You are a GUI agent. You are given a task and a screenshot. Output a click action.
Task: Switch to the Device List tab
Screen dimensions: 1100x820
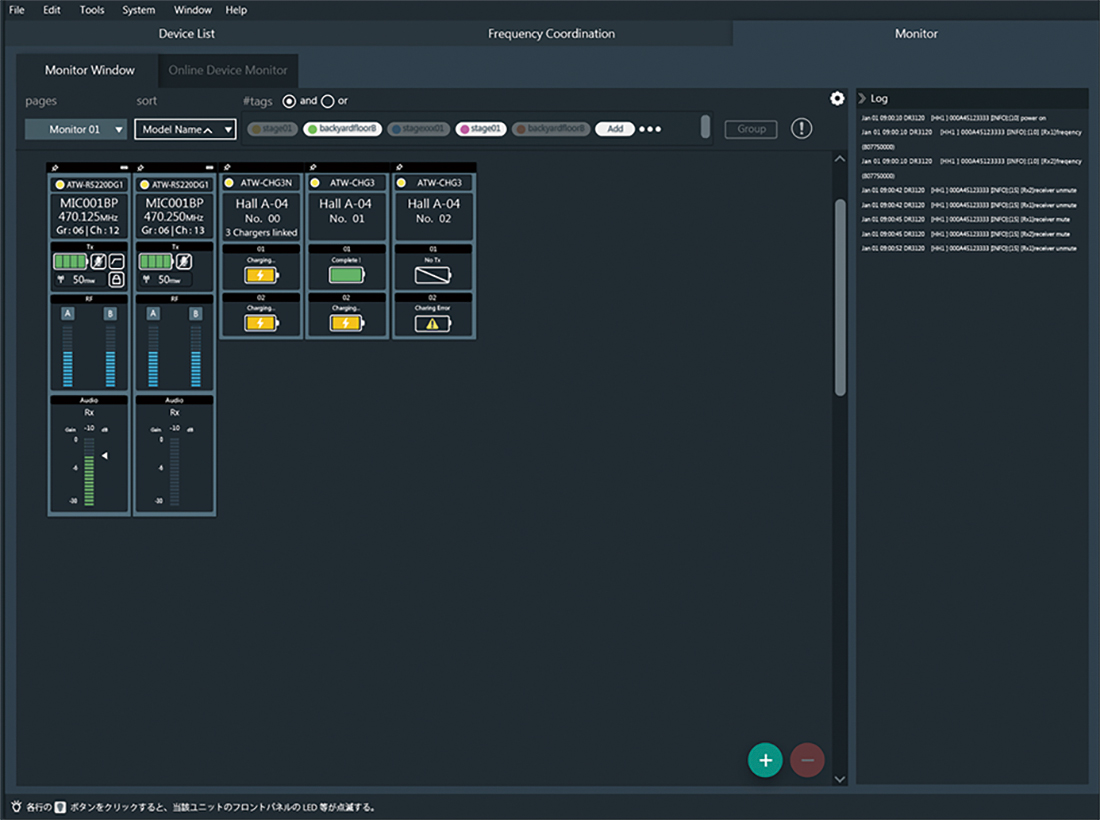187,34
